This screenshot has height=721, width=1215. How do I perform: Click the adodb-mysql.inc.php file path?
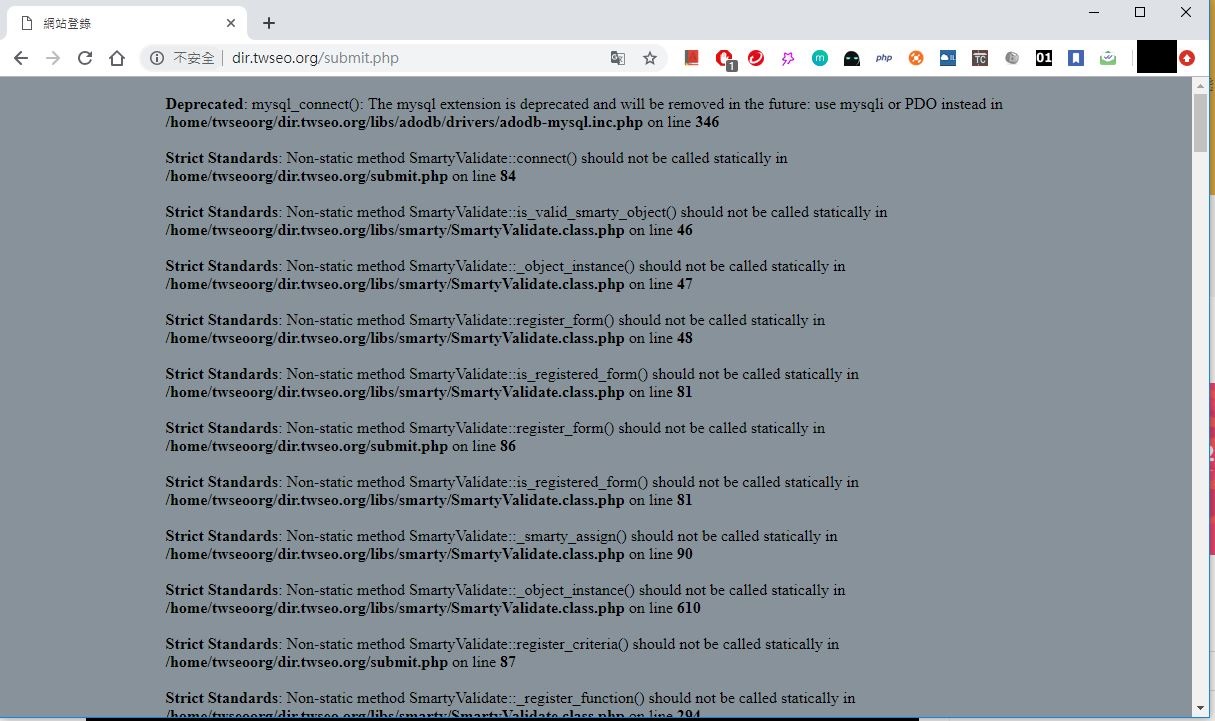click(x=404, y=122)
